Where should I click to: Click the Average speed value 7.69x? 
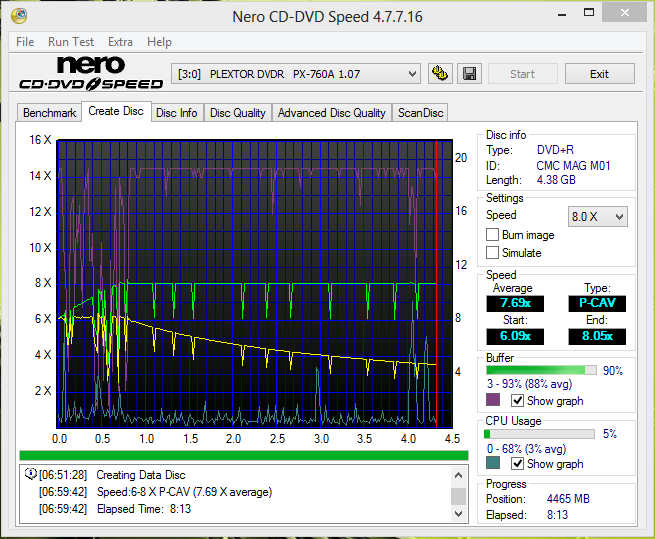tap(515, 303)
